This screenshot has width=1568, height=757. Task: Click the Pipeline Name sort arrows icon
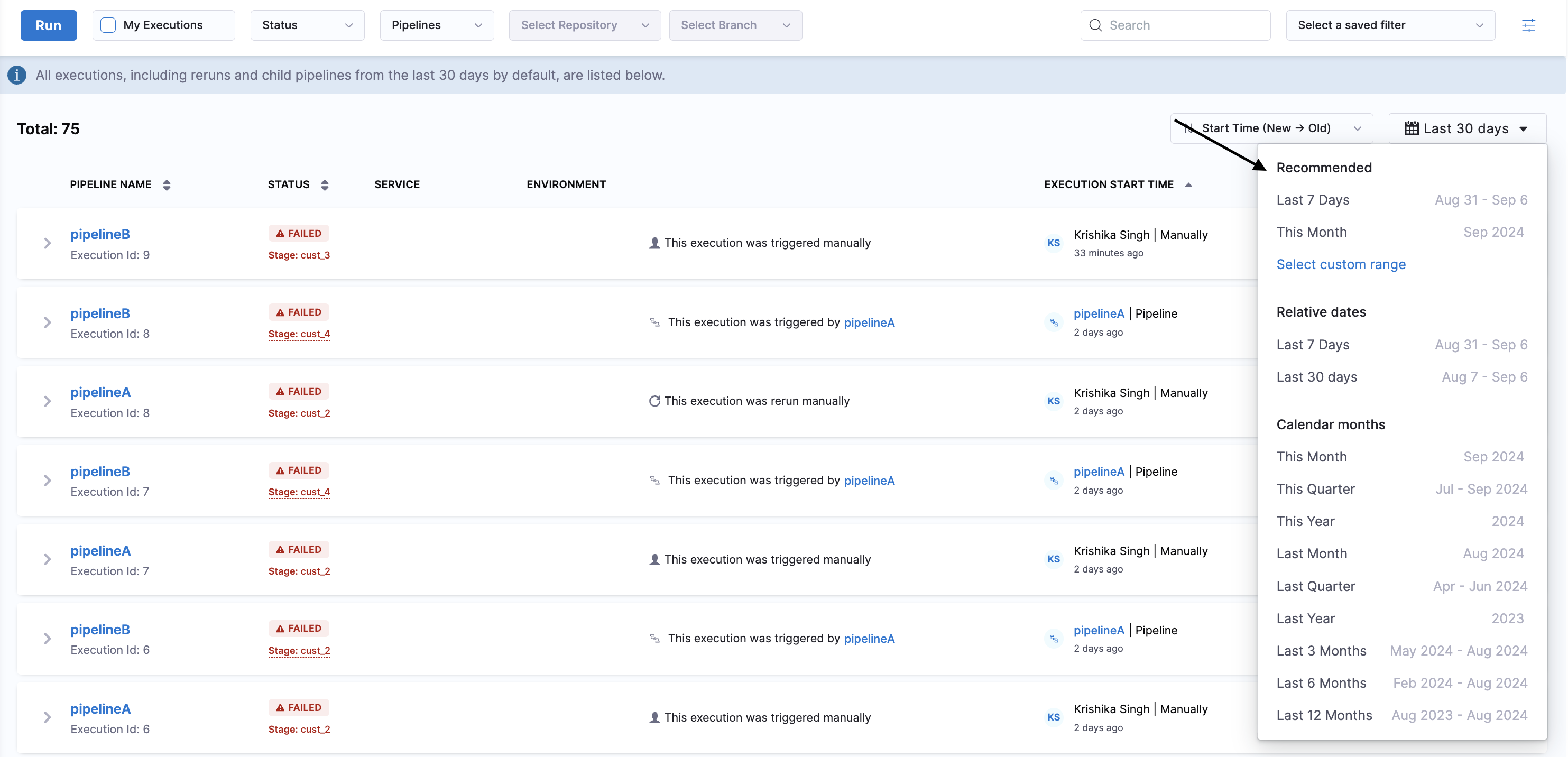[166, 185]
